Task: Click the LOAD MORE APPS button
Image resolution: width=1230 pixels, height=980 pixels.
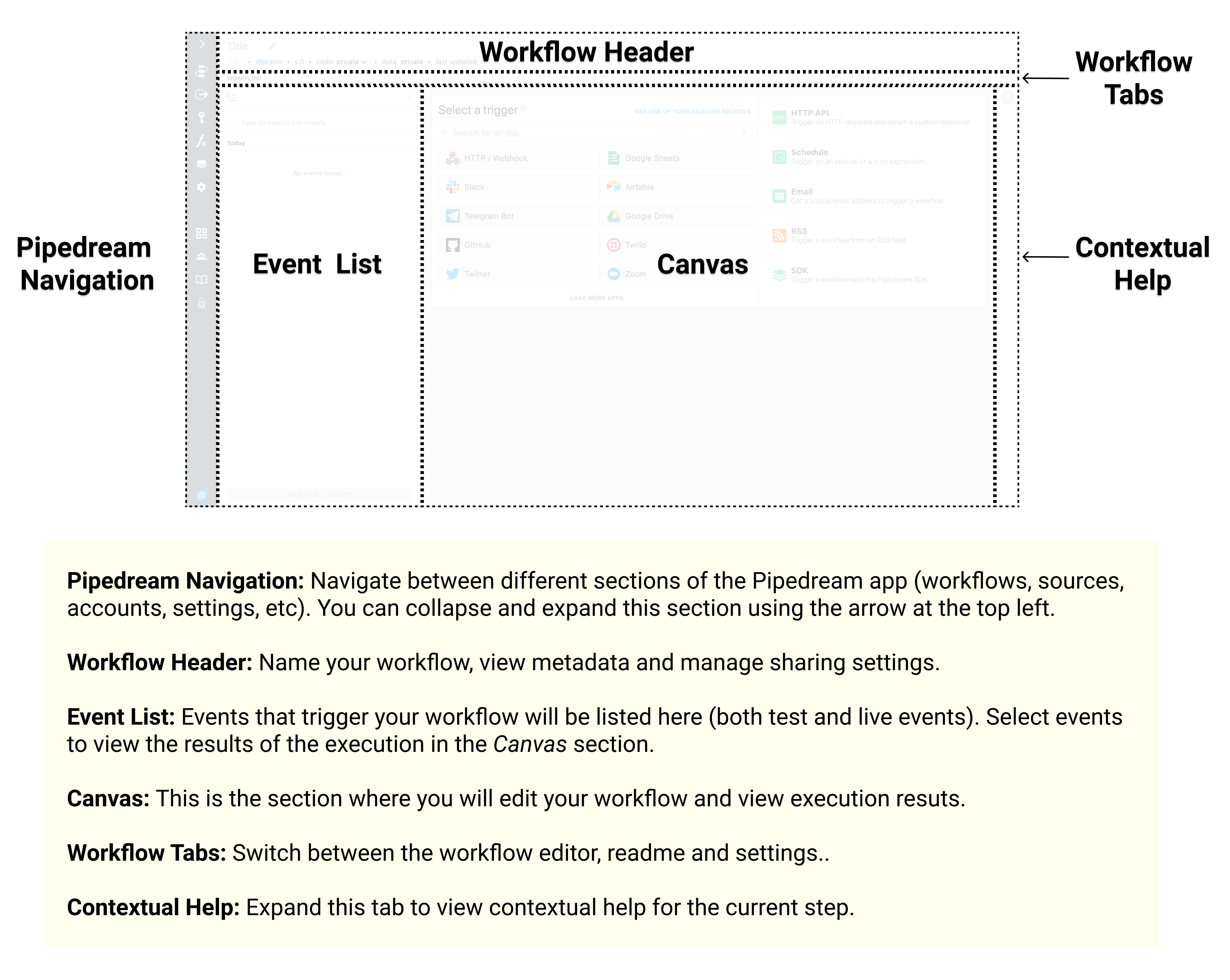Action: 596,298
